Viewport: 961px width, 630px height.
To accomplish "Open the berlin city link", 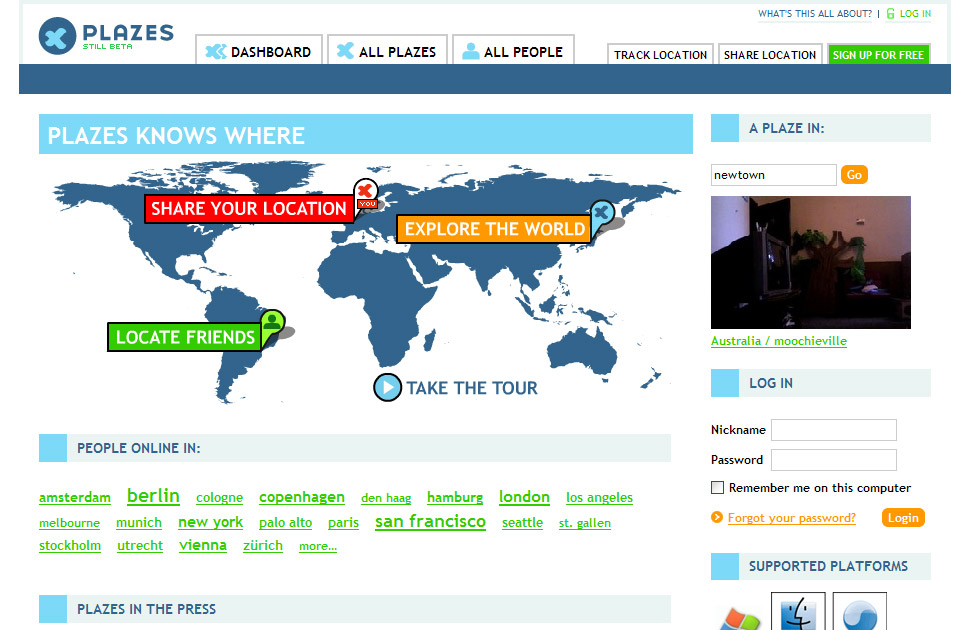I will [x=153, y=495].
